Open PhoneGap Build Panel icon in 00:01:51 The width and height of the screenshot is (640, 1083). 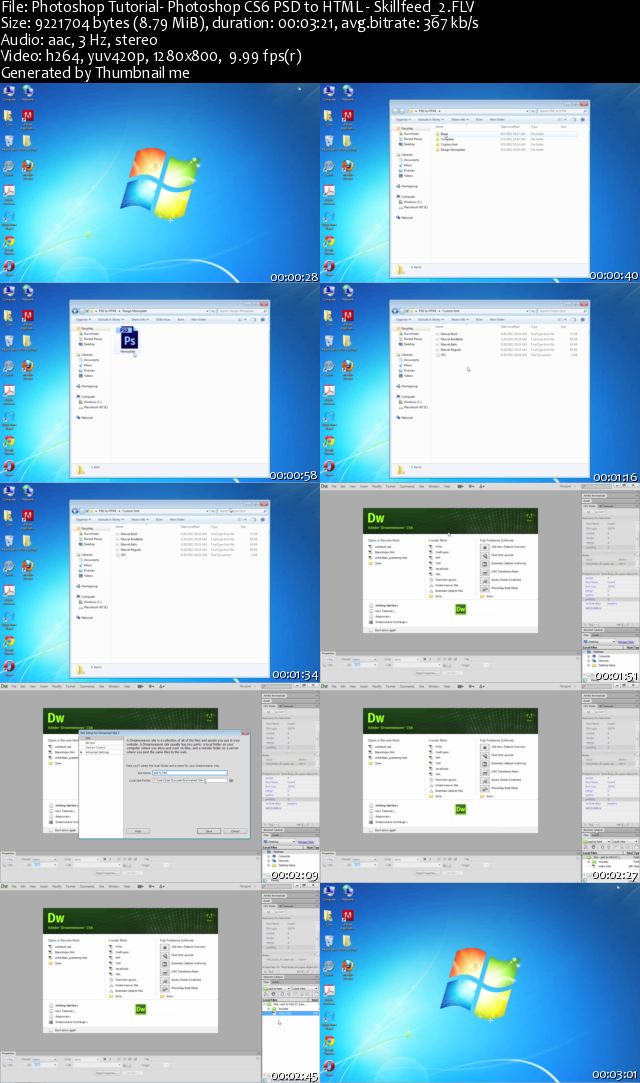(x=485, y=588)
